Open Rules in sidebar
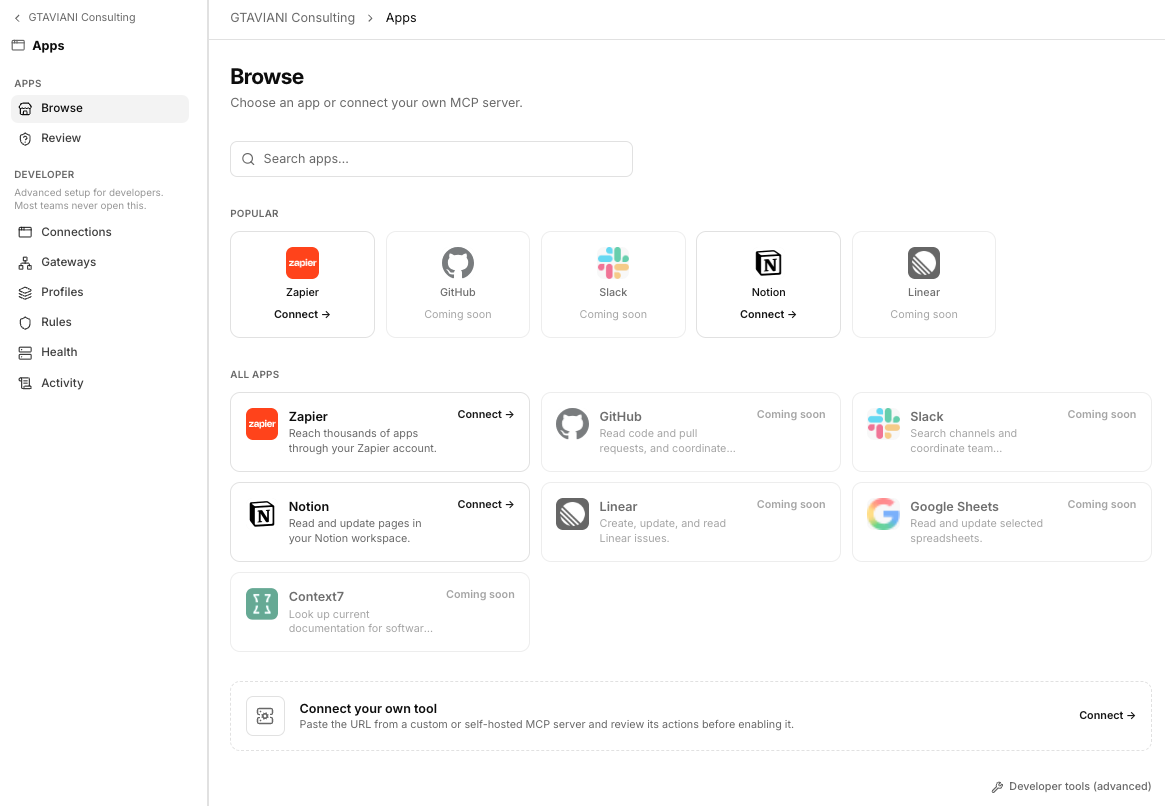The width and height of the screenshot is (1165, 806). pyautogui.click(x=100, y=322)
